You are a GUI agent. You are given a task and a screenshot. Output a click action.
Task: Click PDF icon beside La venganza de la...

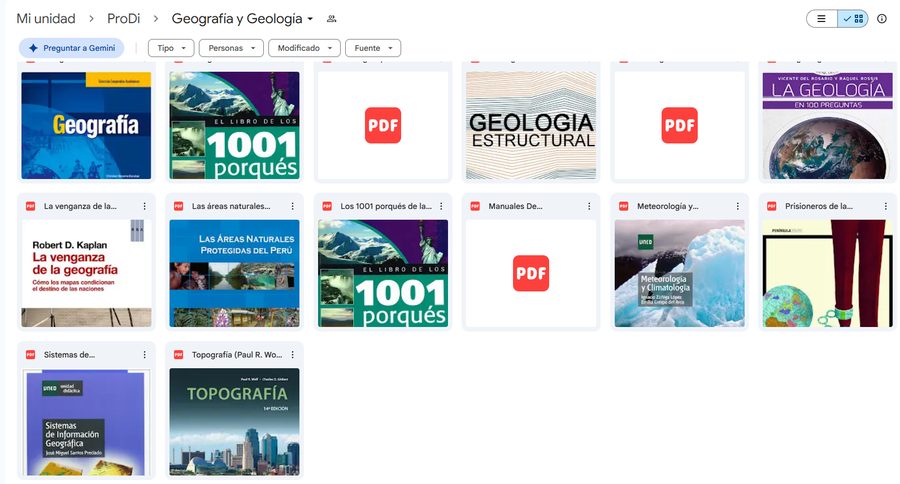30,206
